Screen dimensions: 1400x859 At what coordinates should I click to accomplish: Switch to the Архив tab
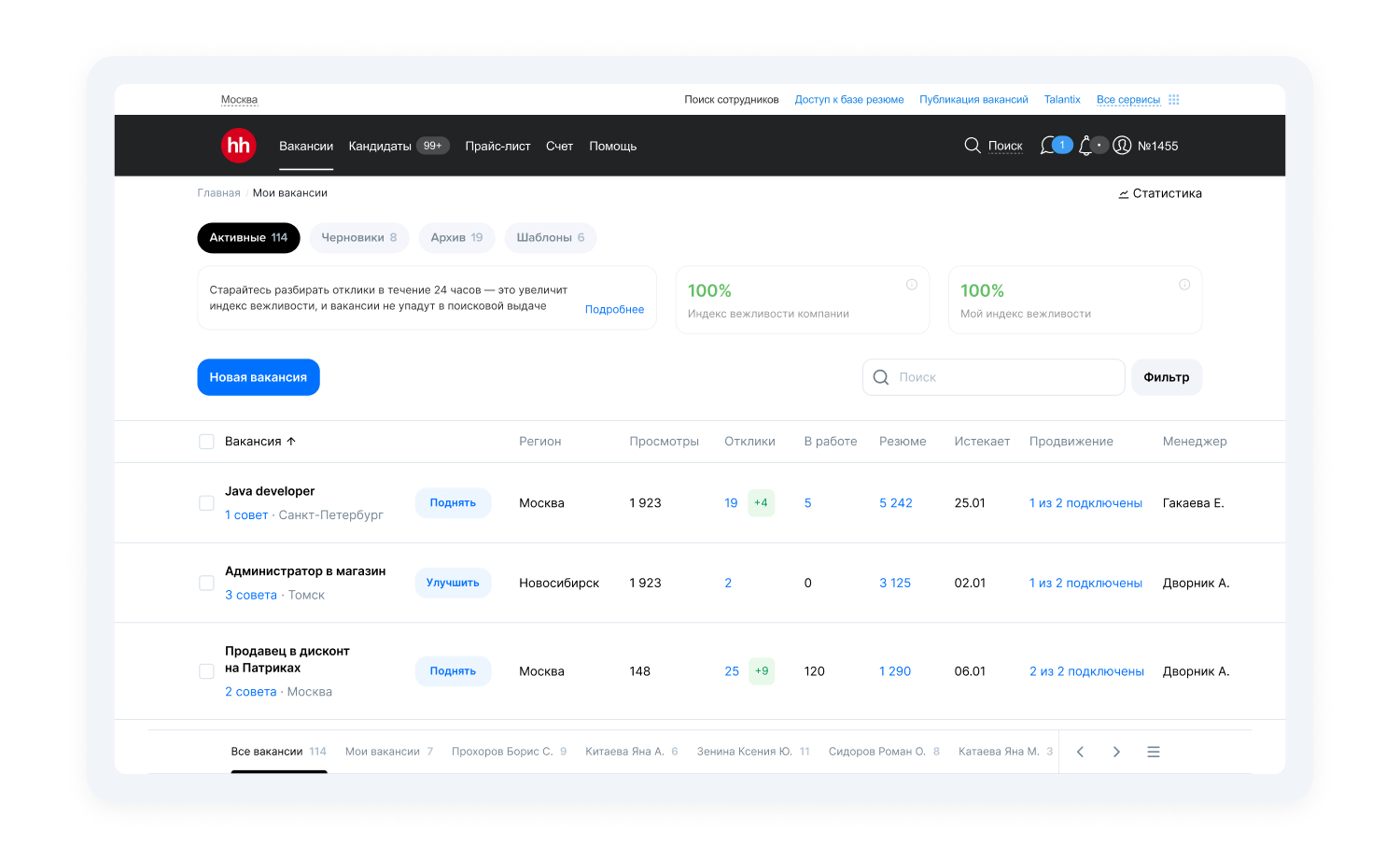pos(457,238)
